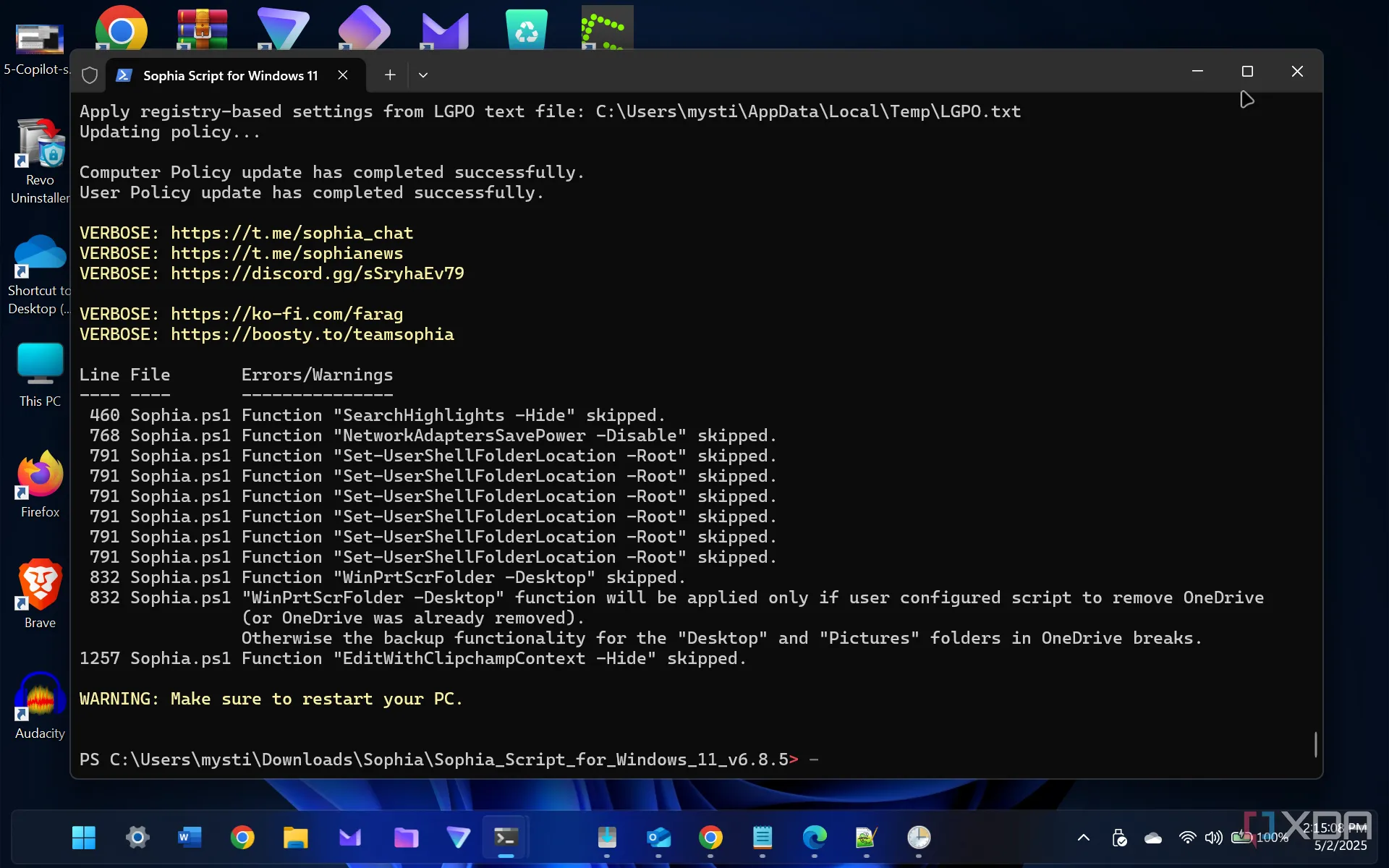
Task: Open File Explorer from the taskbar
Action: pyautogui.click(x=295, y=838)
